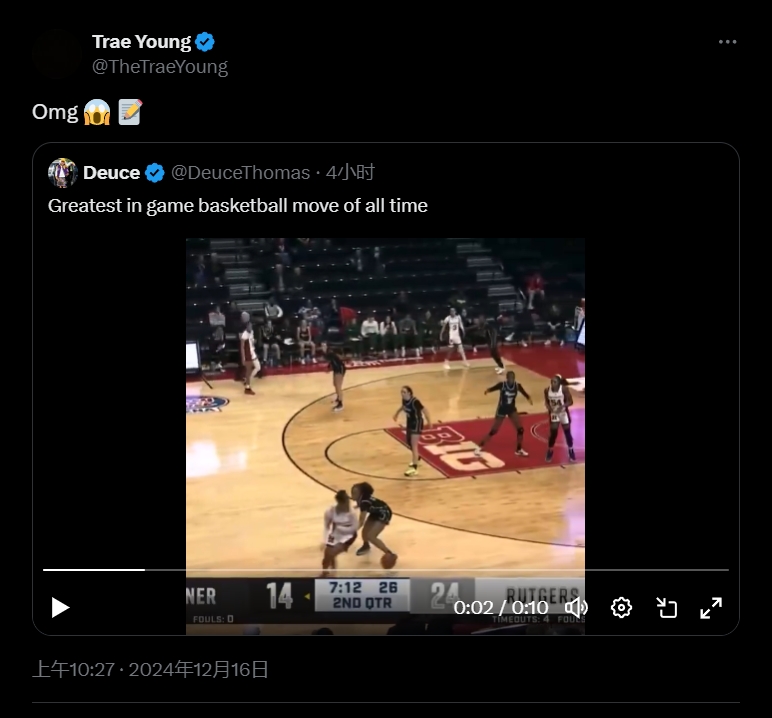Enter picture-in-picture mini player mode
This screenshot has height=718, width=772.
(x=667, y=607)
